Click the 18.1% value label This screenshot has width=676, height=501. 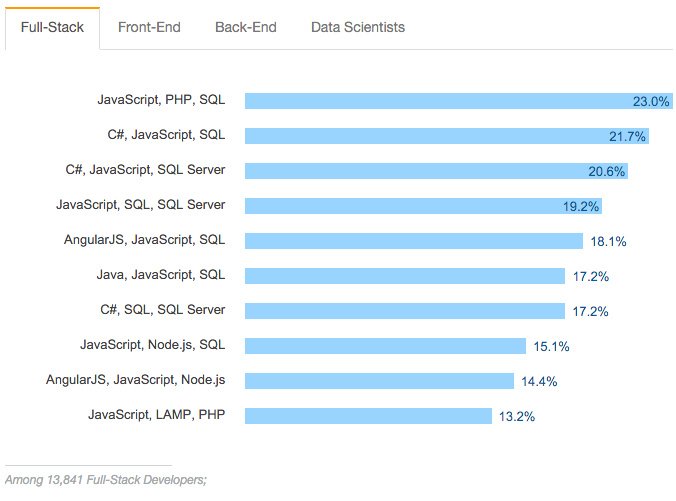coord(608,241)
